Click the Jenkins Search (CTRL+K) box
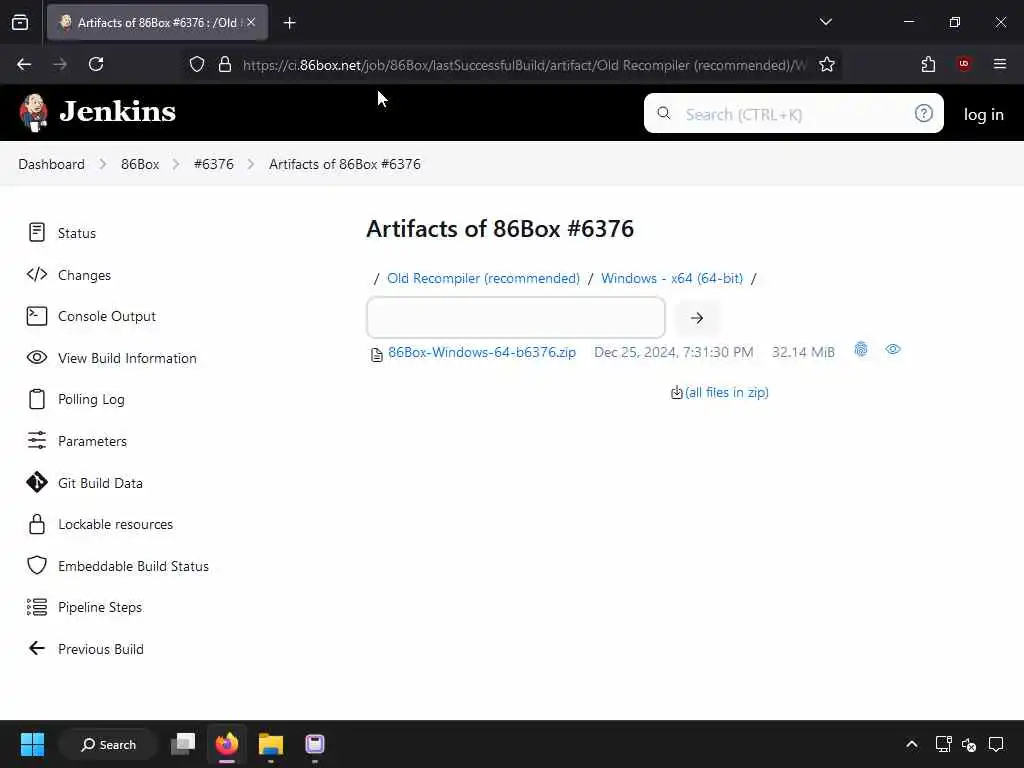 tap(793, 113)
